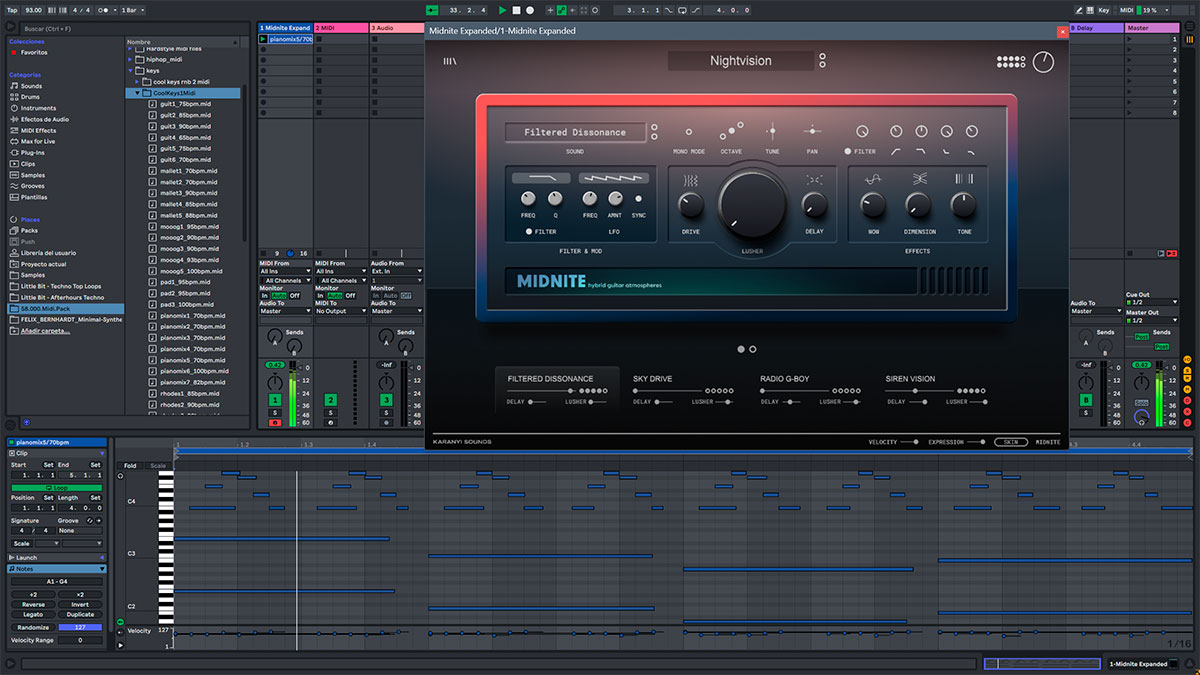
Task: Click the Drive icon above DRIVE knob
Action: coord(691,180)
